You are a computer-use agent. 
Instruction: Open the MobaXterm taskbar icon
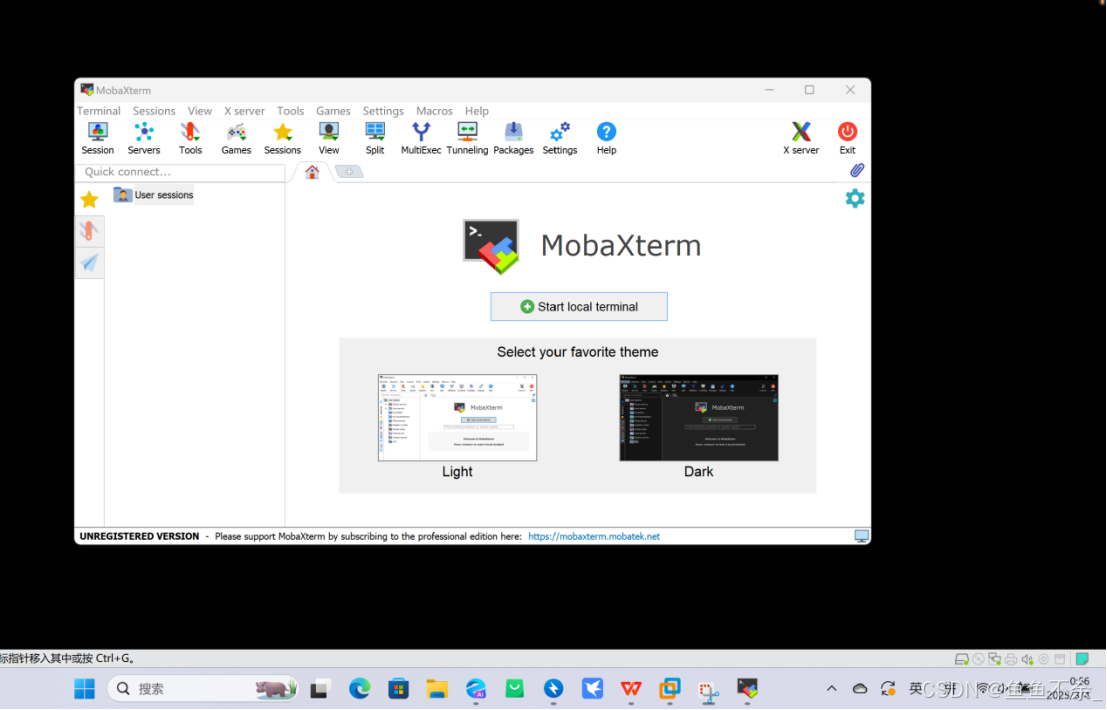[748, 689]
